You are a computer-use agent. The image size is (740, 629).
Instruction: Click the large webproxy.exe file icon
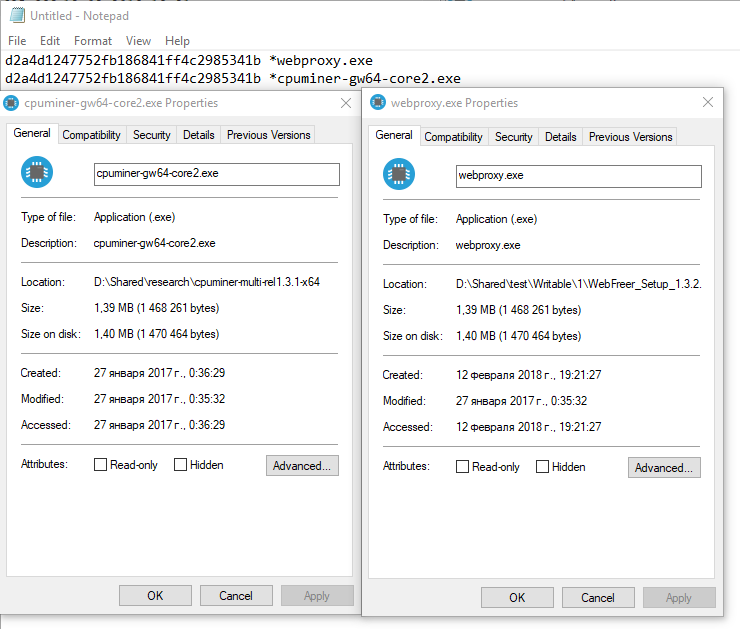(x=399, y=174)
